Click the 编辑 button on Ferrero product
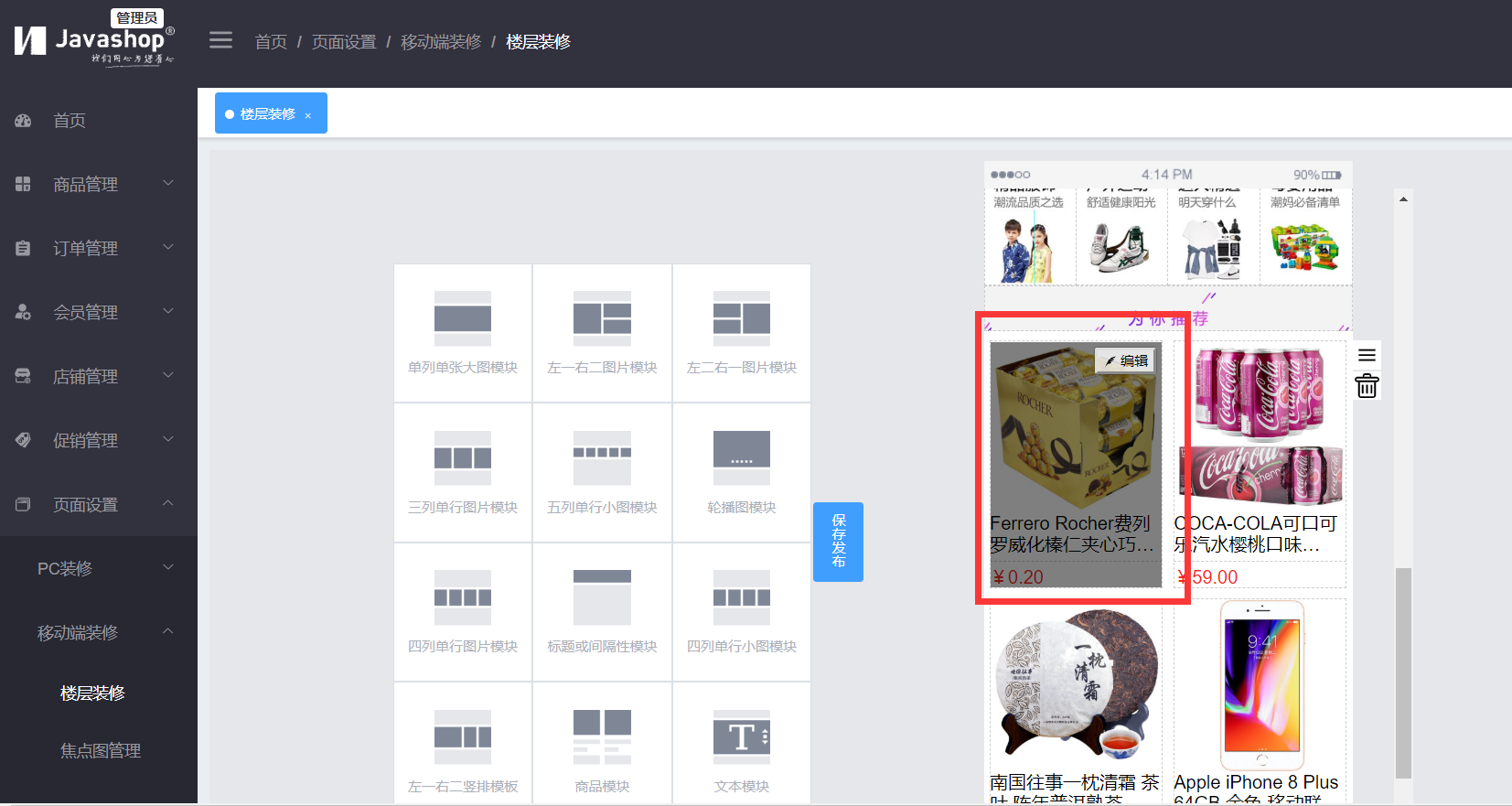The width and height of the screenshot is (1512, 806). point(1125,360)
